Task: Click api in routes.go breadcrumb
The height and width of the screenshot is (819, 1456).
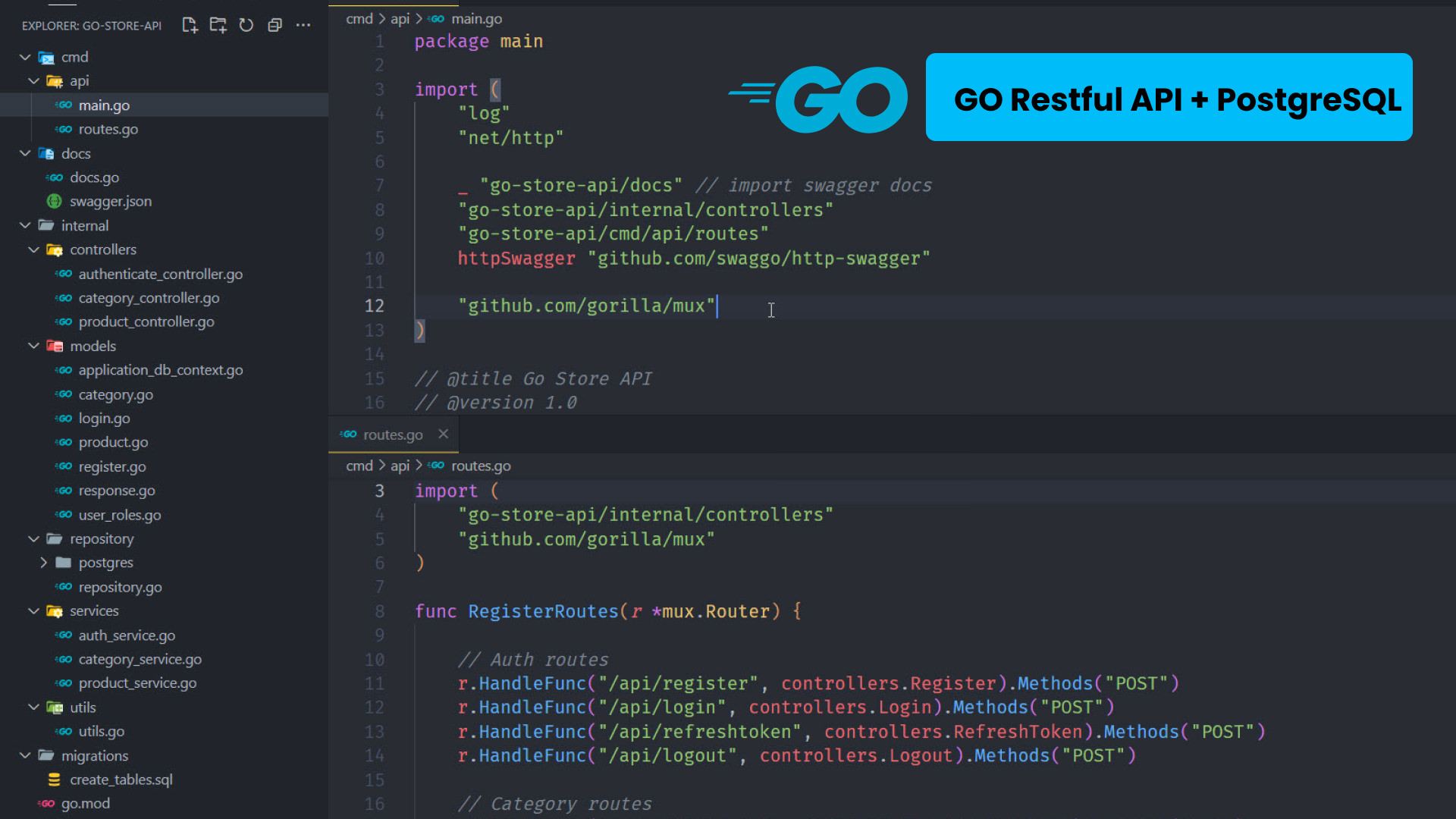Action: pyautogui.click(x=400, y=466)
